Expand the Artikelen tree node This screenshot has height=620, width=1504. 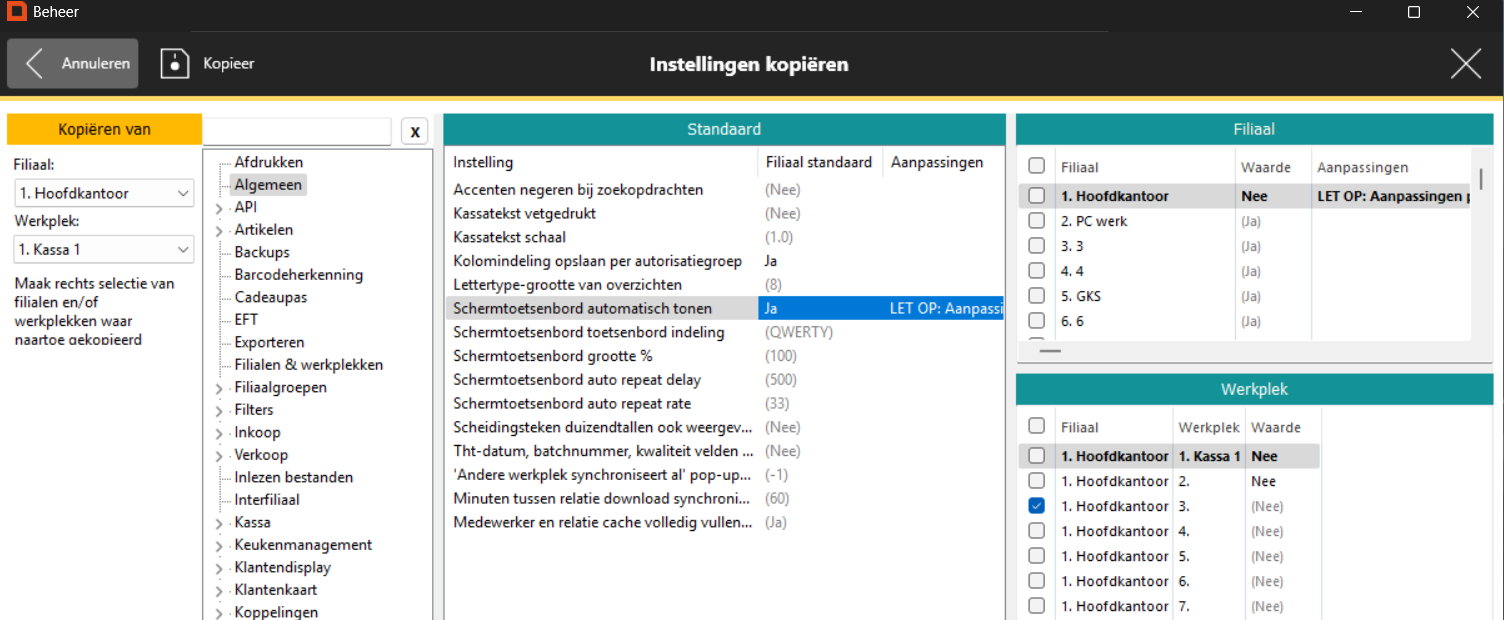219,231
